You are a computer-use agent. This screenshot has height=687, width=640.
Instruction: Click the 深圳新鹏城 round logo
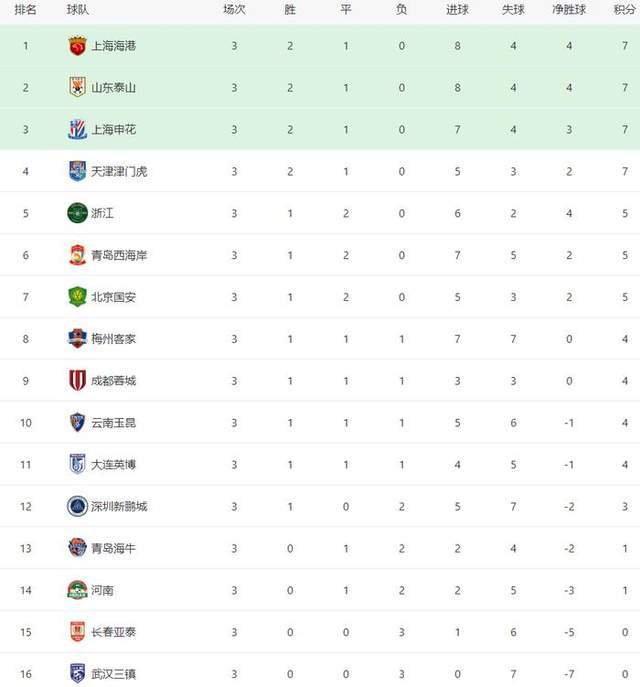click(x=78, y=506)
